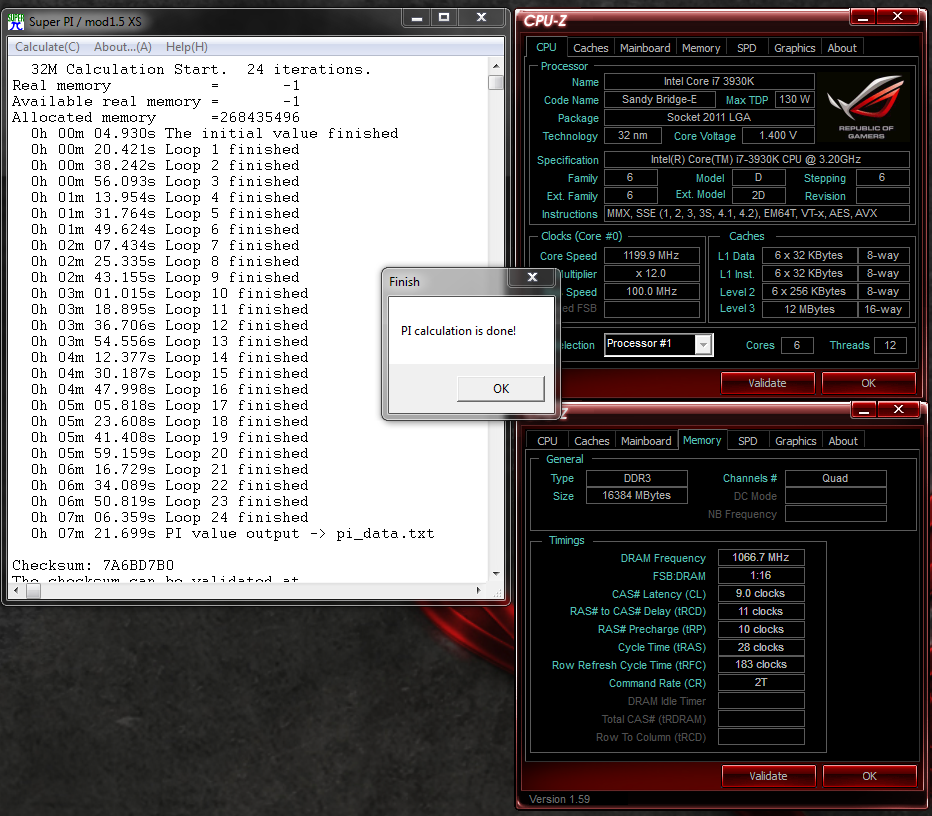Open the Calculate(C) menu in Super PI
This screenshot has height=816, width=932.
coord(47,47)
